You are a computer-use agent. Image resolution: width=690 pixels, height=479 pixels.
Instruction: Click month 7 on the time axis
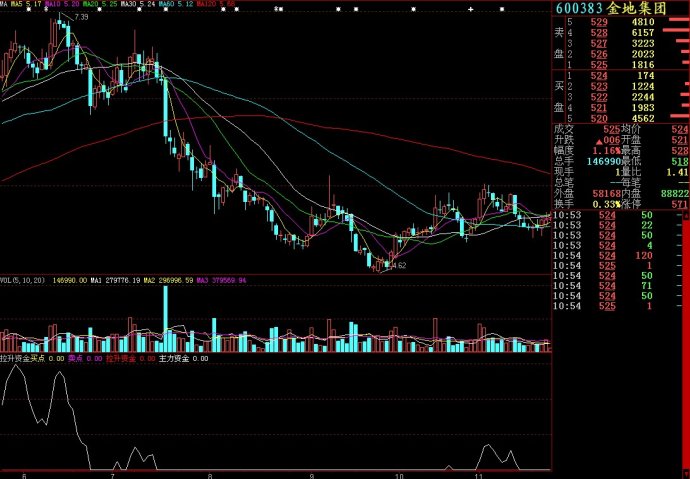(113, 475)
